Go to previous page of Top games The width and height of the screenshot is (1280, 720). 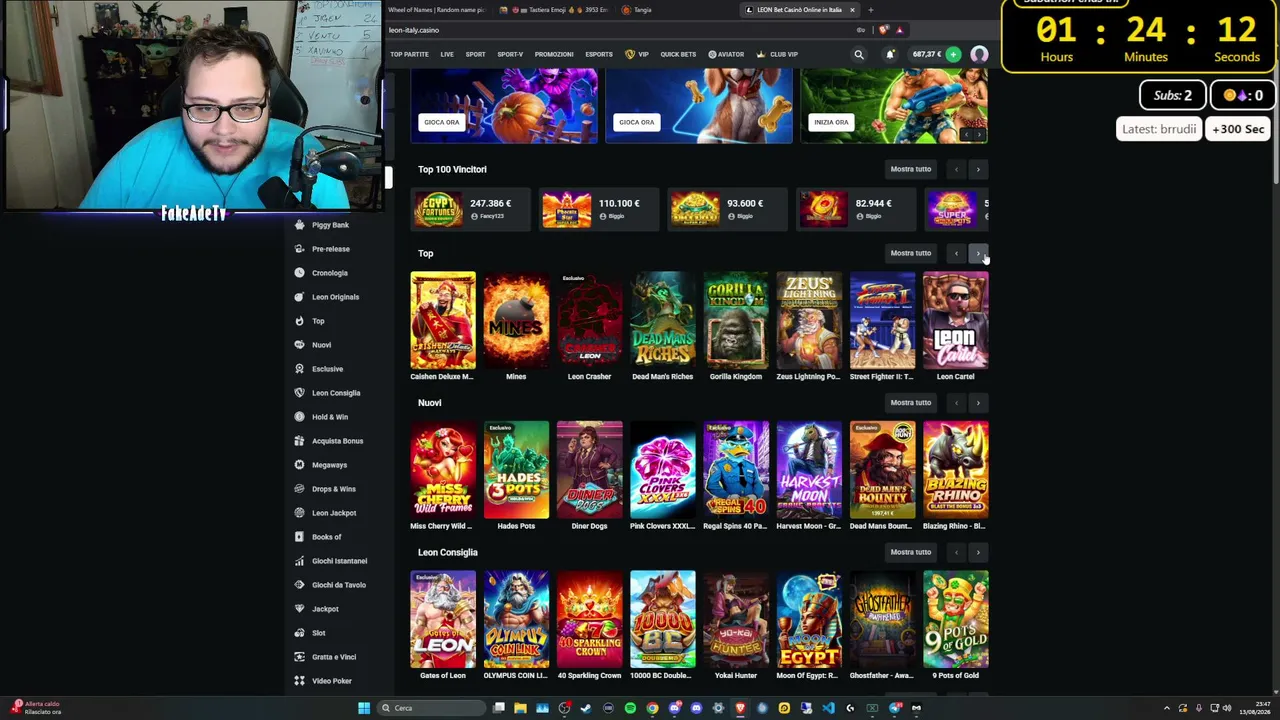(x=956, y=253)
